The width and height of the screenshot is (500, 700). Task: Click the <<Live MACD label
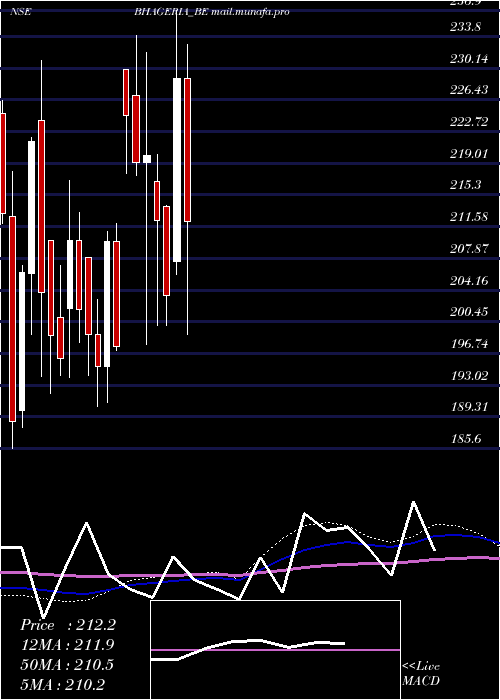(421, 673)
